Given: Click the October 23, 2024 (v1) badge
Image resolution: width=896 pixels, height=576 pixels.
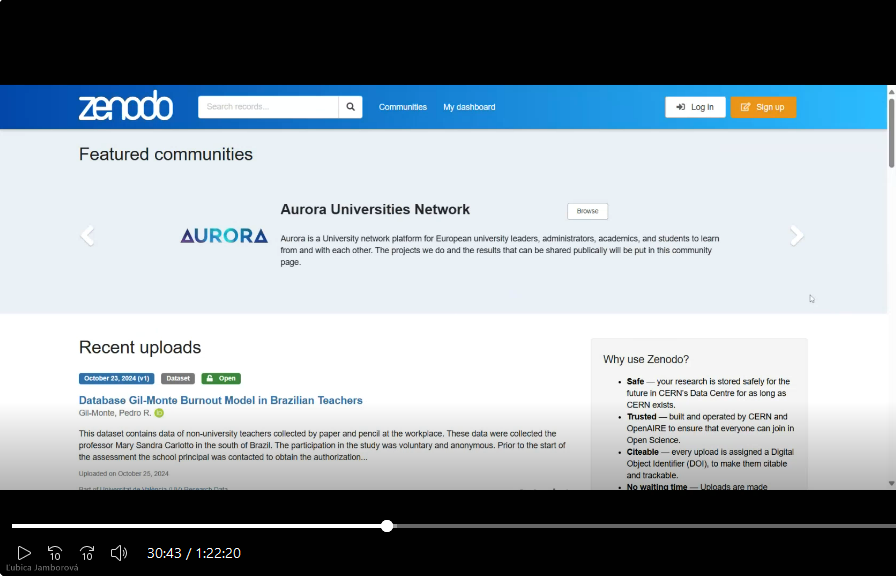Looking at the screenshot, I should click(117, 378).
